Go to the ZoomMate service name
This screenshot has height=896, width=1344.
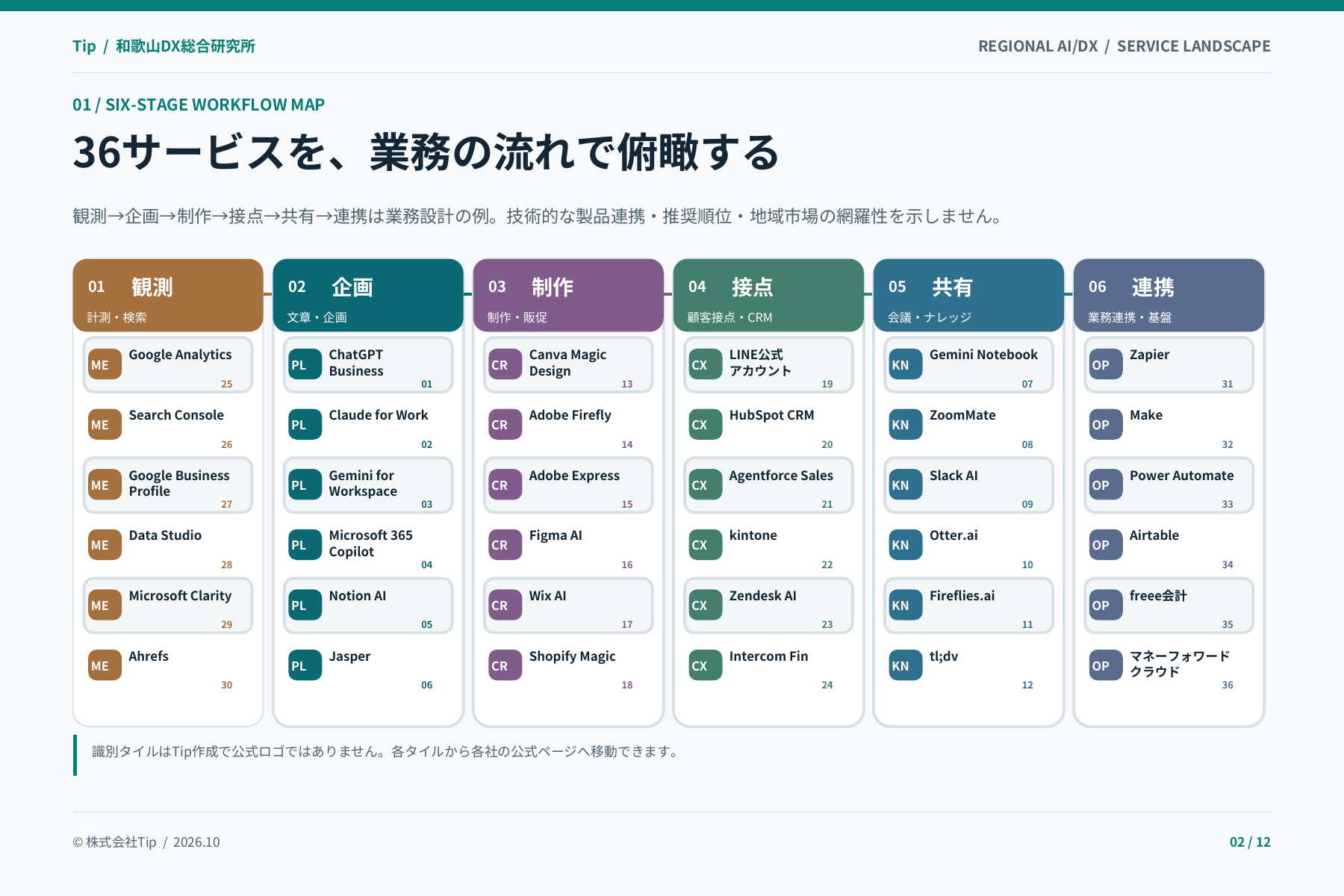pos(962,415)
